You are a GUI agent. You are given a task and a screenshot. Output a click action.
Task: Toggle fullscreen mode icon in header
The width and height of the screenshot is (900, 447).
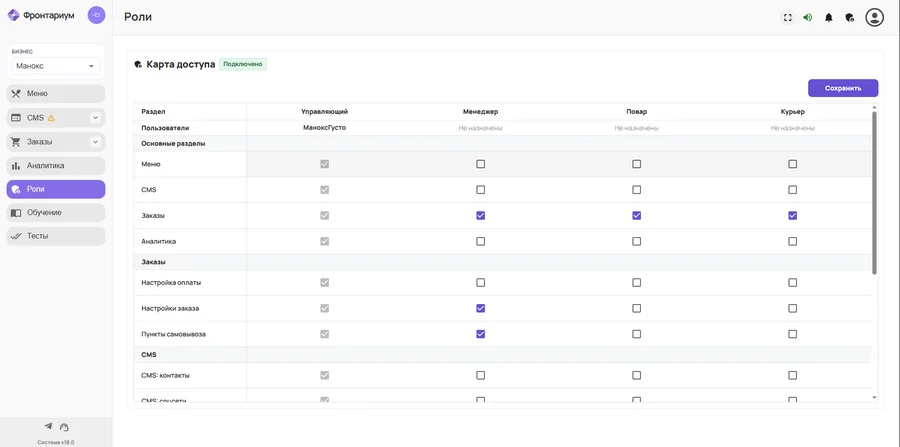point(788,17)
